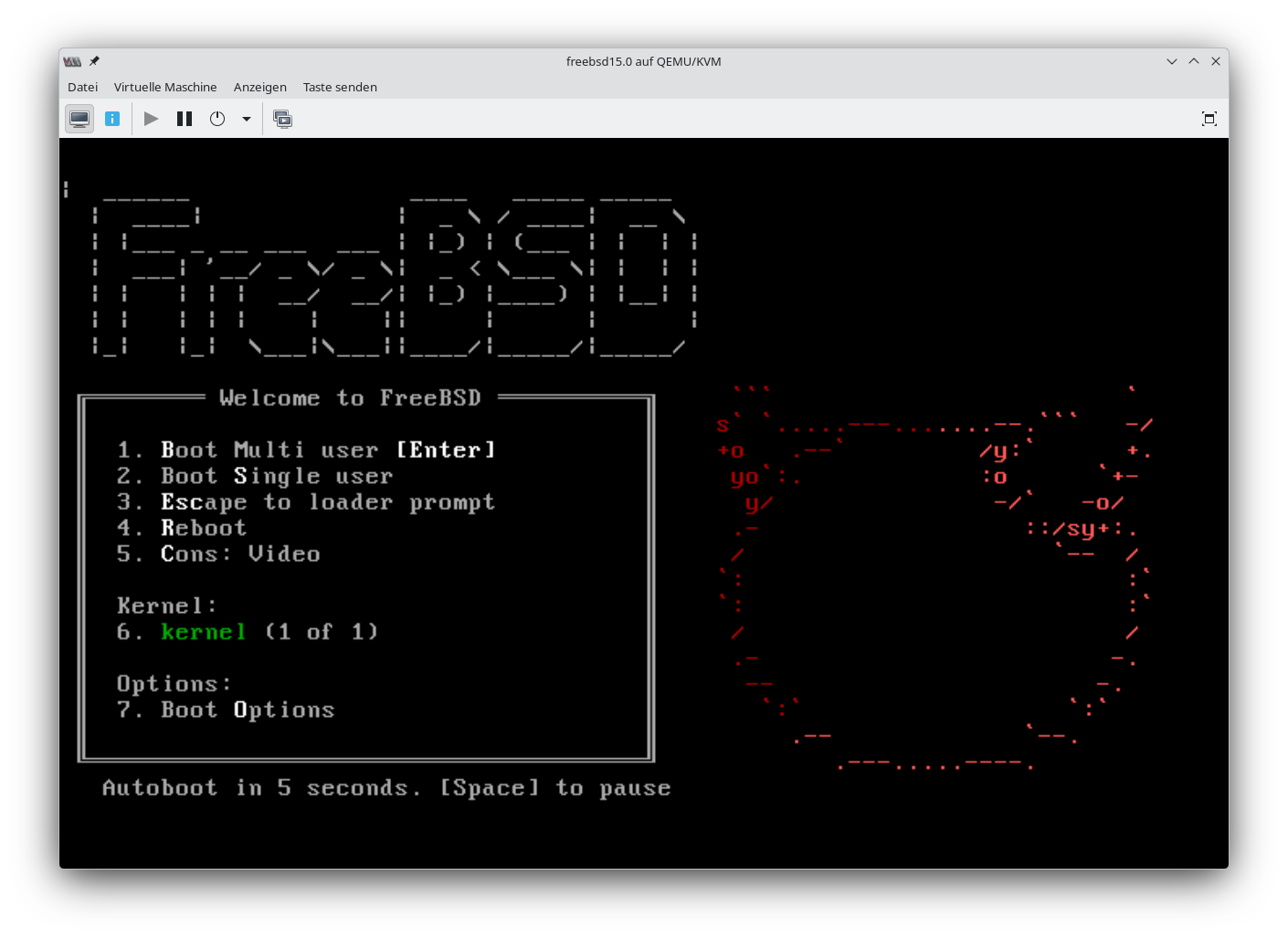The height and width of the screenshot is (939, 1288).
Task: Switch to fullscreen with the toolbar icon
Action: click(1209, 119)
